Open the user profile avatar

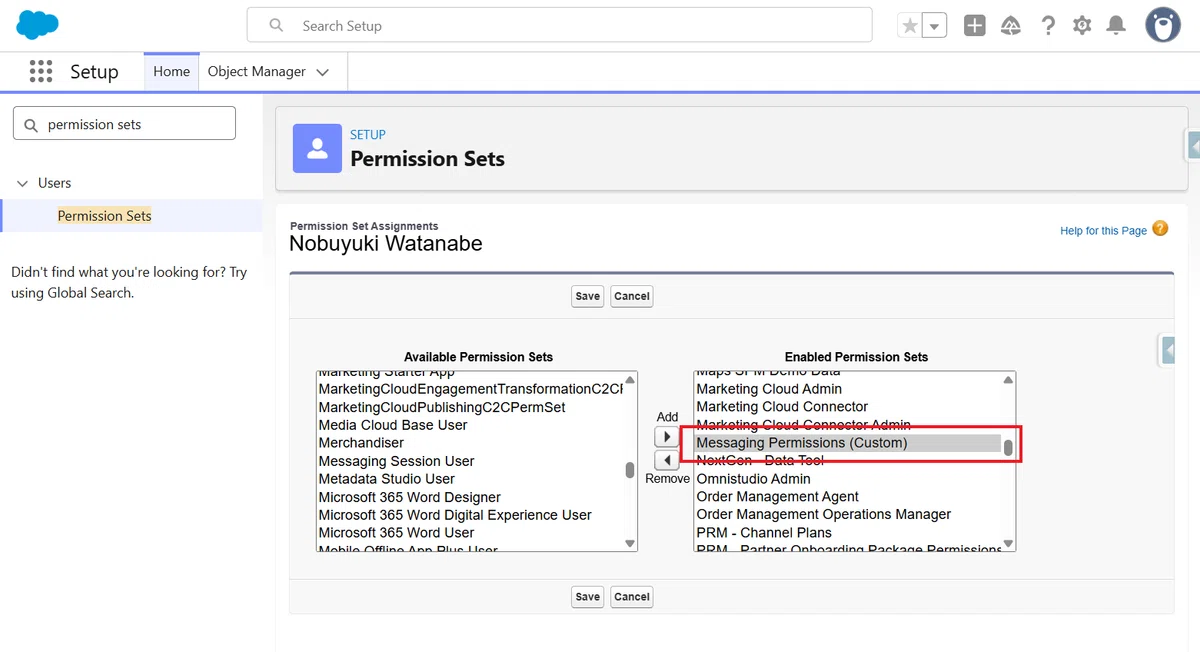1163,25
